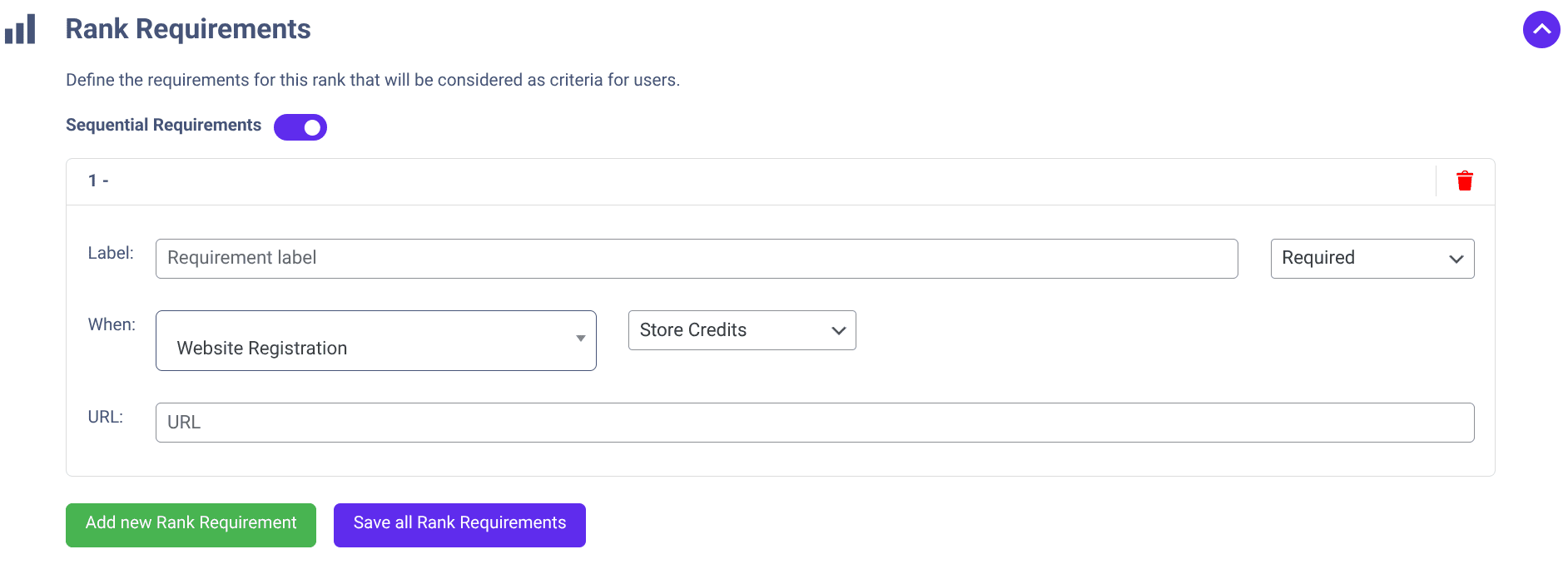Click the Website Registration dropdown triangle
Image resolution: width=1568 pixels, height=569 pixels.
580,339
